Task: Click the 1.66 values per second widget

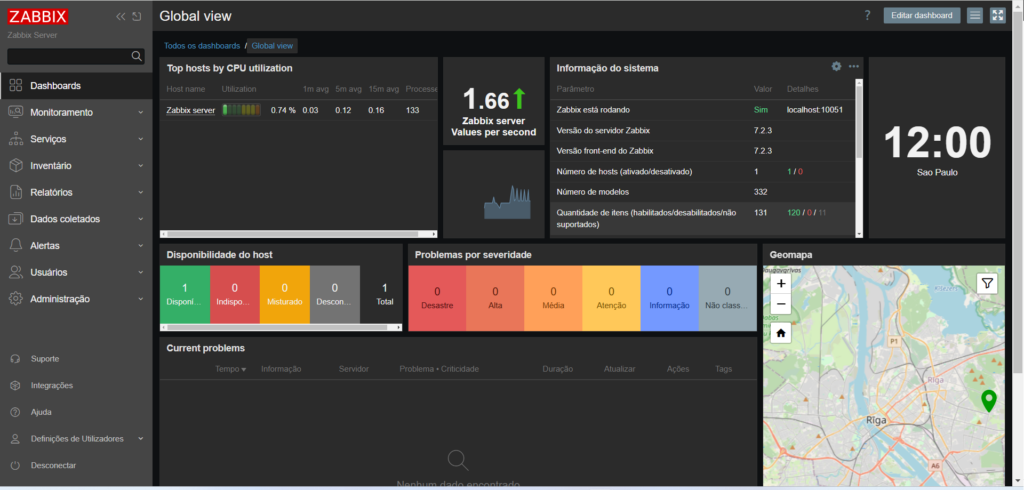Action: [x=494, y=101]
